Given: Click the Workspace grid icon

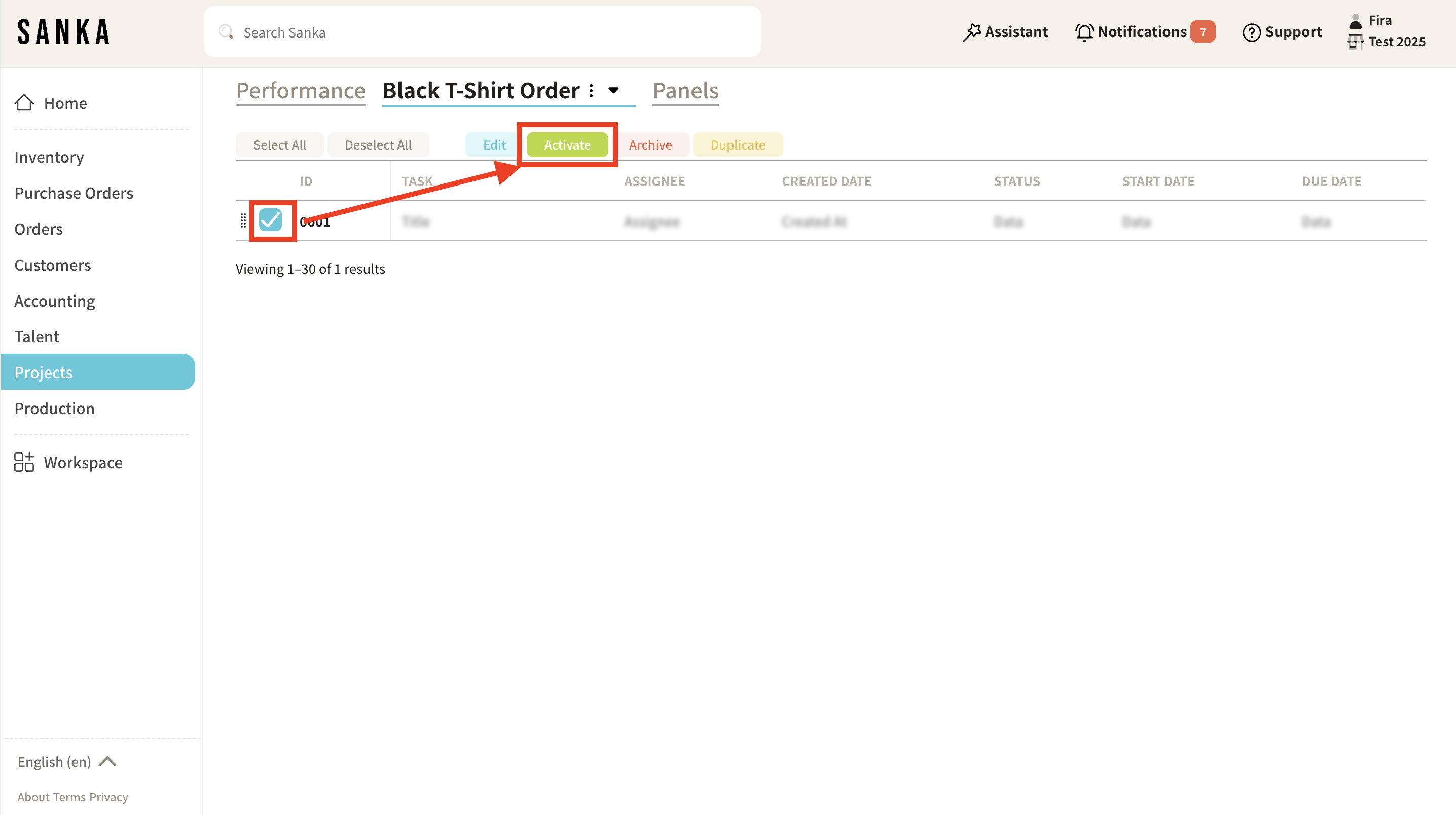Looking at the screenshot, I should click(x=24, y=462).
